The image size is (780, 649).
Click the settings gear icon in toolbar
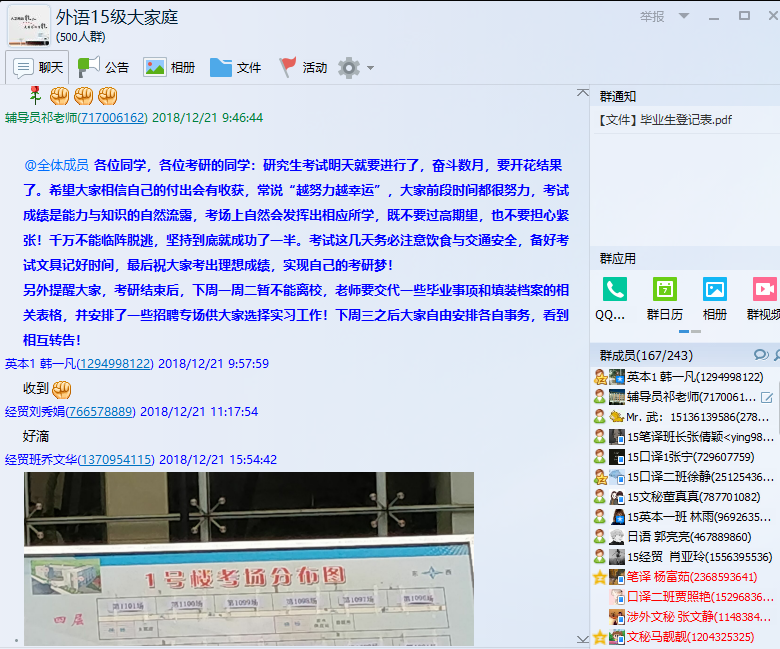point(348,68)
